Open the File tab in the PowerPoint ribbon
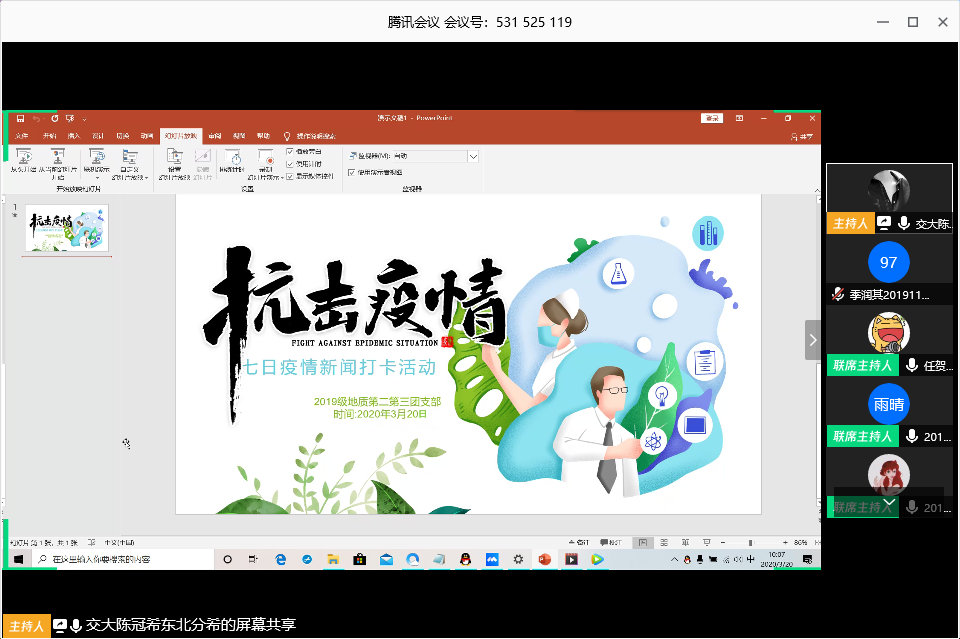The width and height of the screenshot is (960, 639). pyautogui.click(x=22, y=135)
